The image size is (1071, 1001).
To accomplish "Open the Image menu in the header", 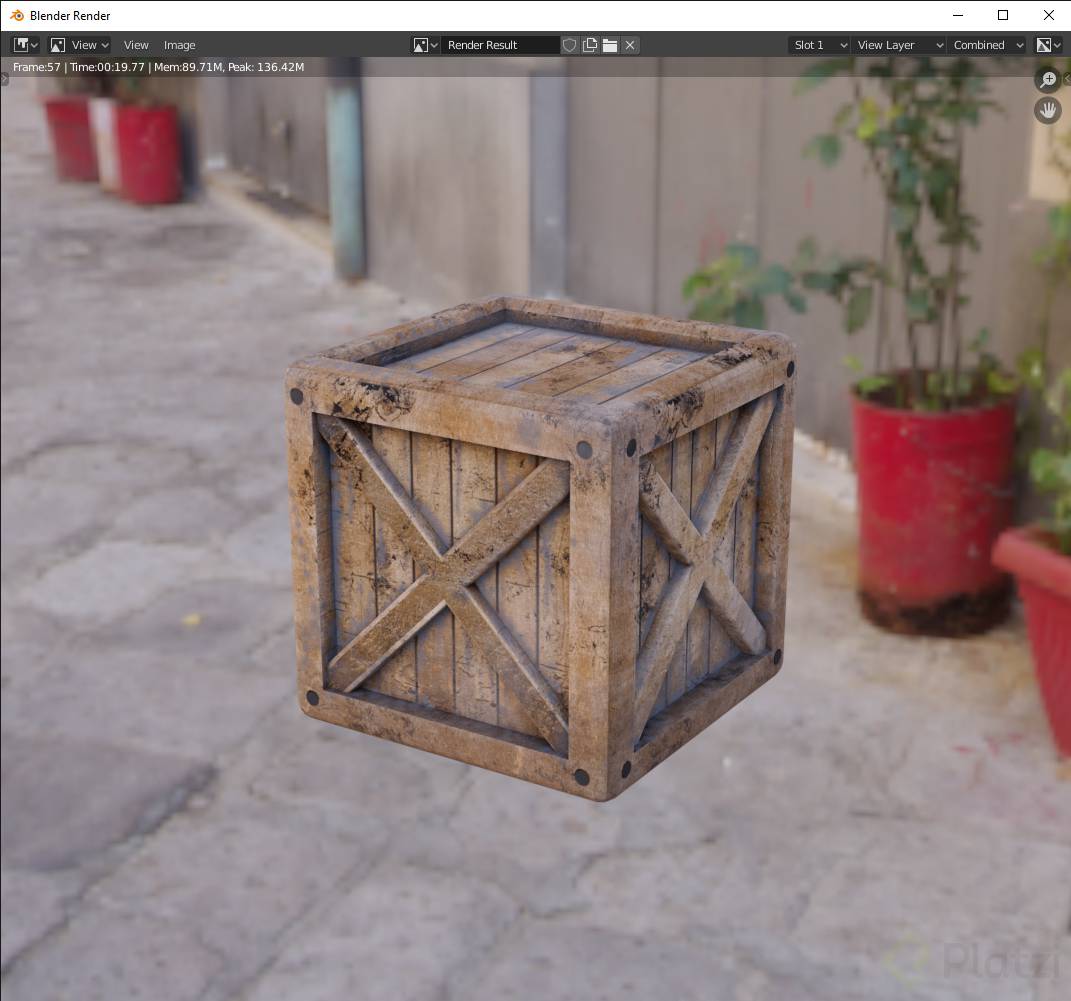I will tap(179, 45).
